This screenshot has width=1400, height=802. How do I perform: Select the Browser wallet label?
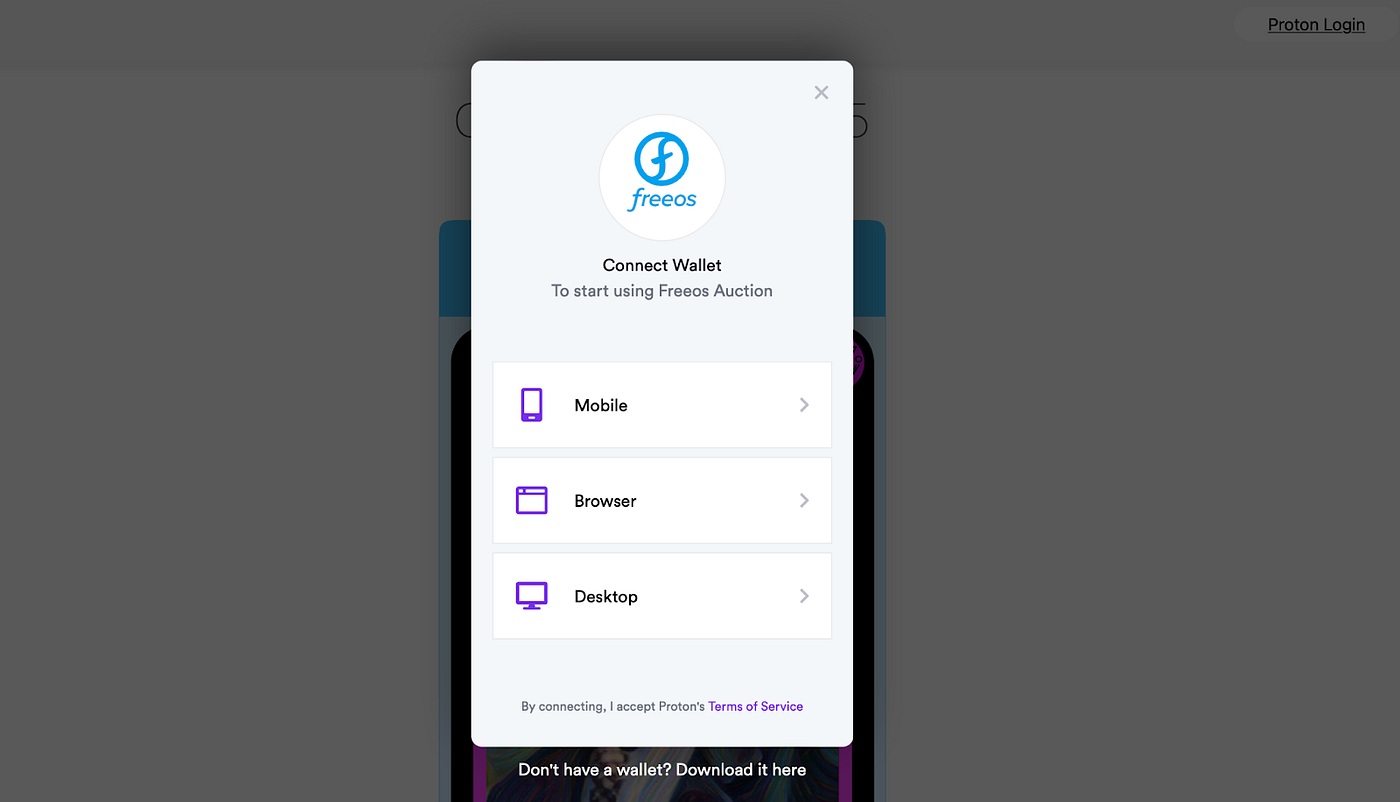605,501
